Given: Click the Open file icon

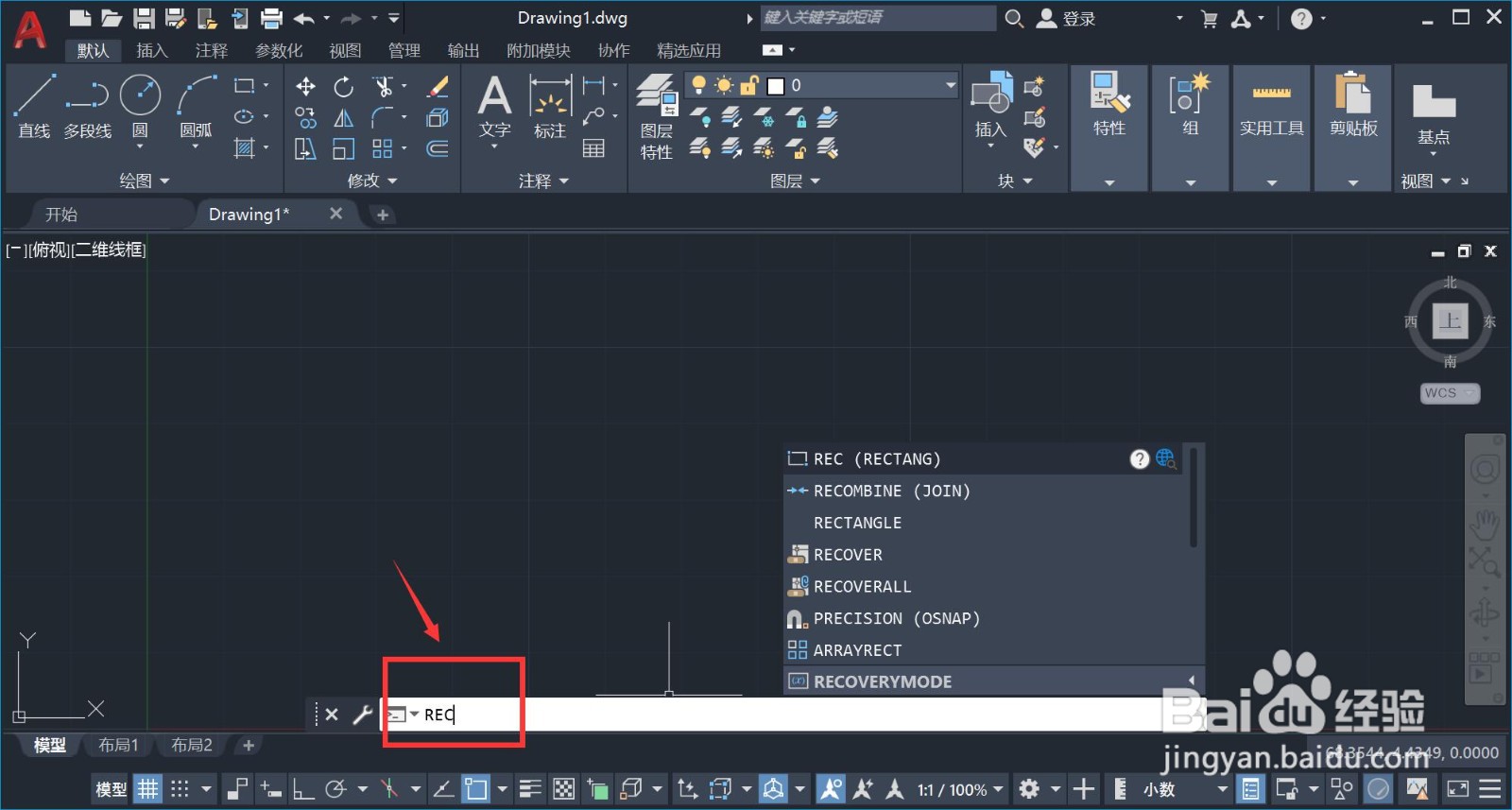Looking at the screenshot, I should point(112,18).
